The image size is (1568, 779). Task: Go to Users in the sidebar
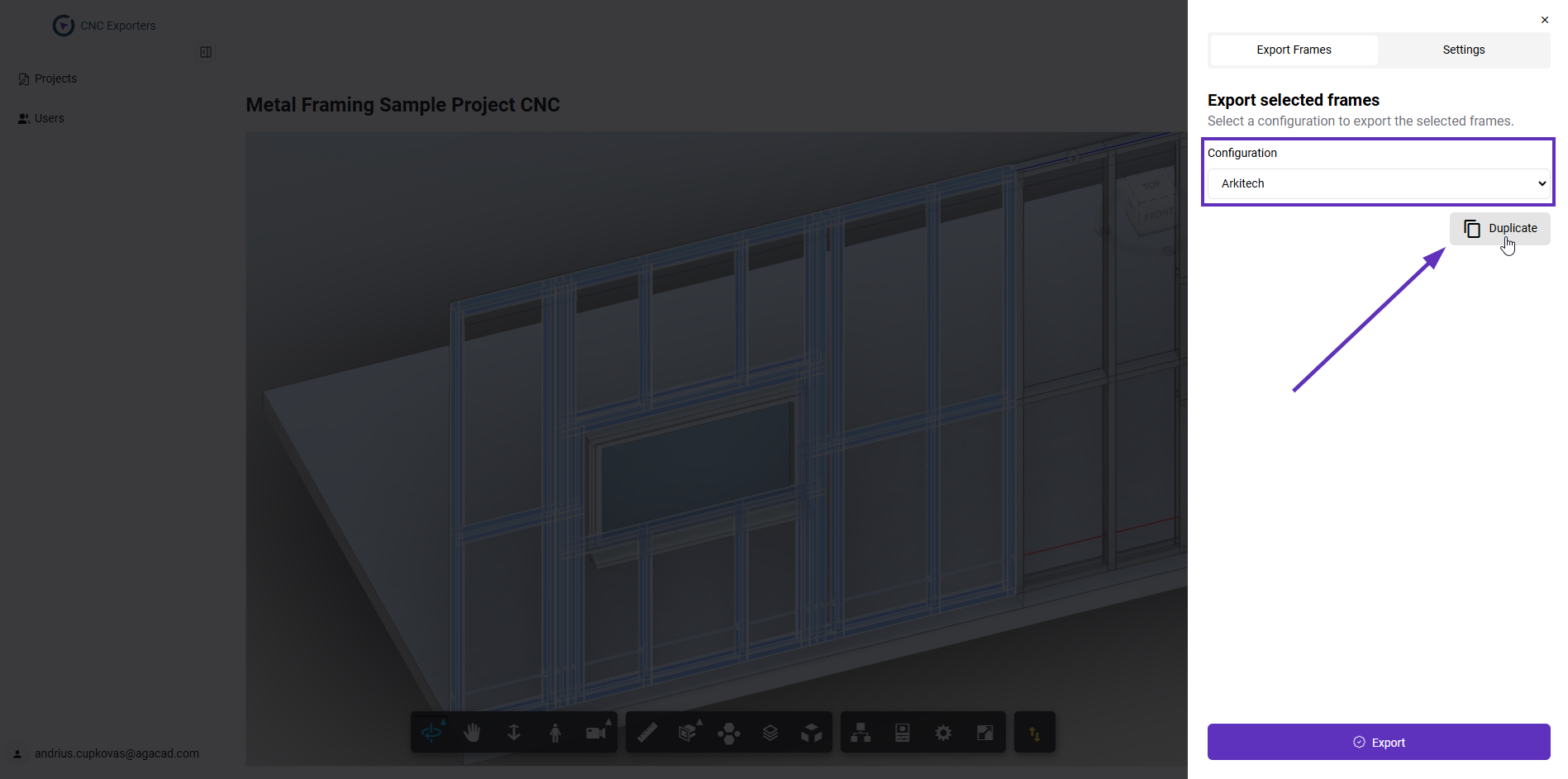pos(49,118)
